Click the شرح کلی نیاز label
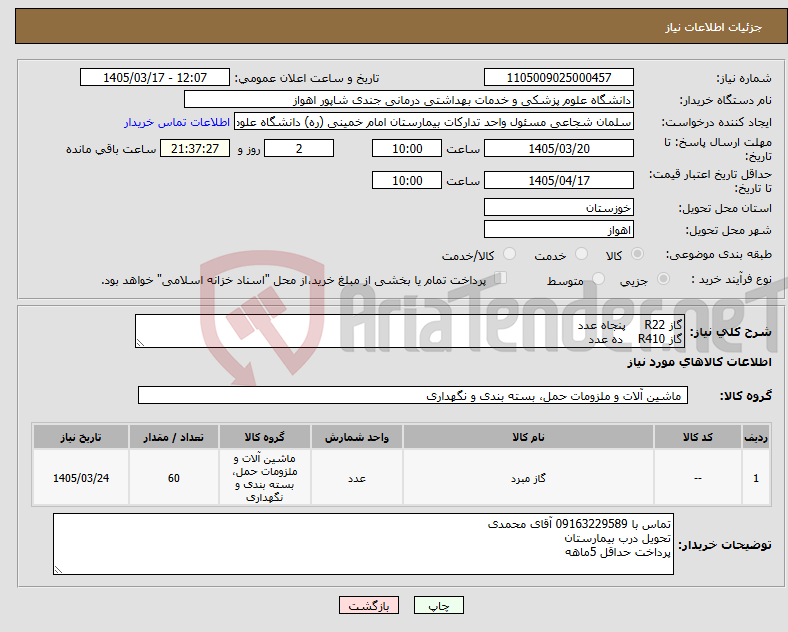This screenshot has height=632, width=788. coord(731,332)
